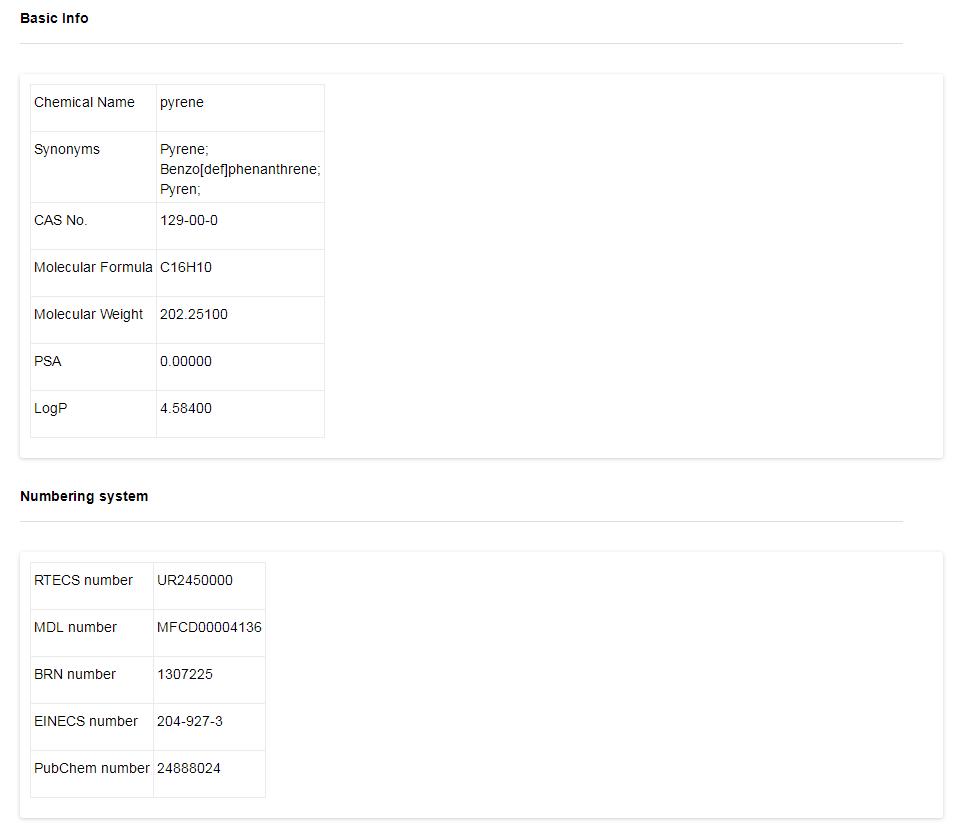This screenshot has width=962, height=834.
Task: Click the PubChem number row label
Action: point(92,768)
